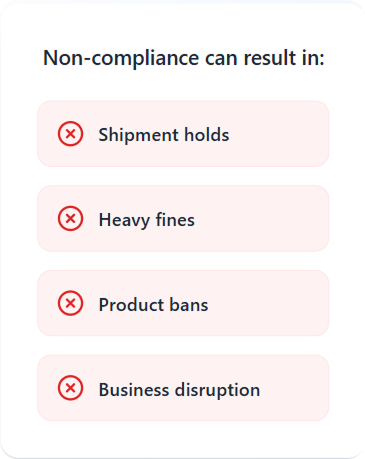
Task: Click empty pink area of Shipment holds card
Action: (x=280, y=134)
